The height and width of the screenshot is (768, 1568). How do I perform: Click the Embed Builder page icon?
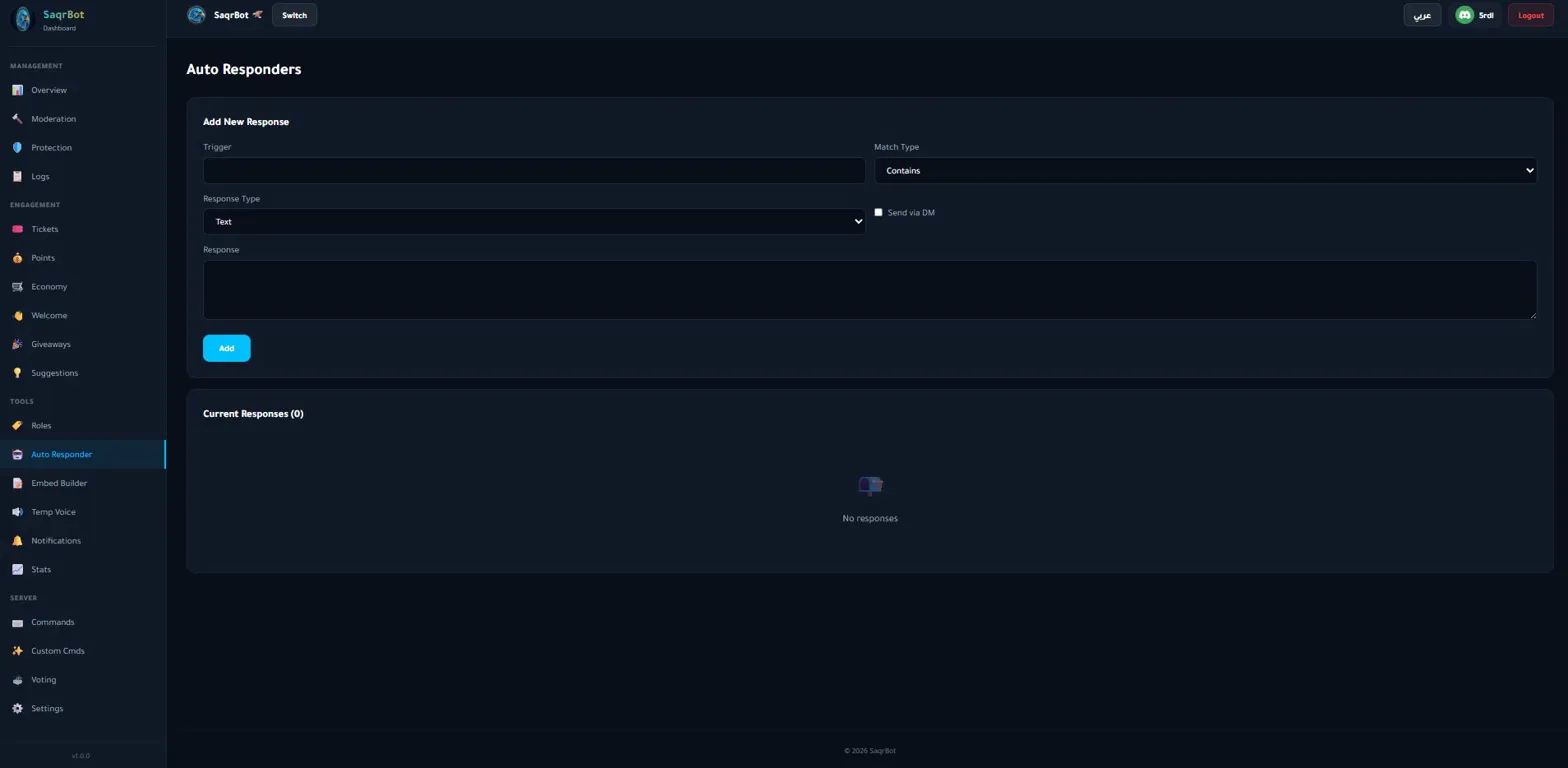(17, 483)
